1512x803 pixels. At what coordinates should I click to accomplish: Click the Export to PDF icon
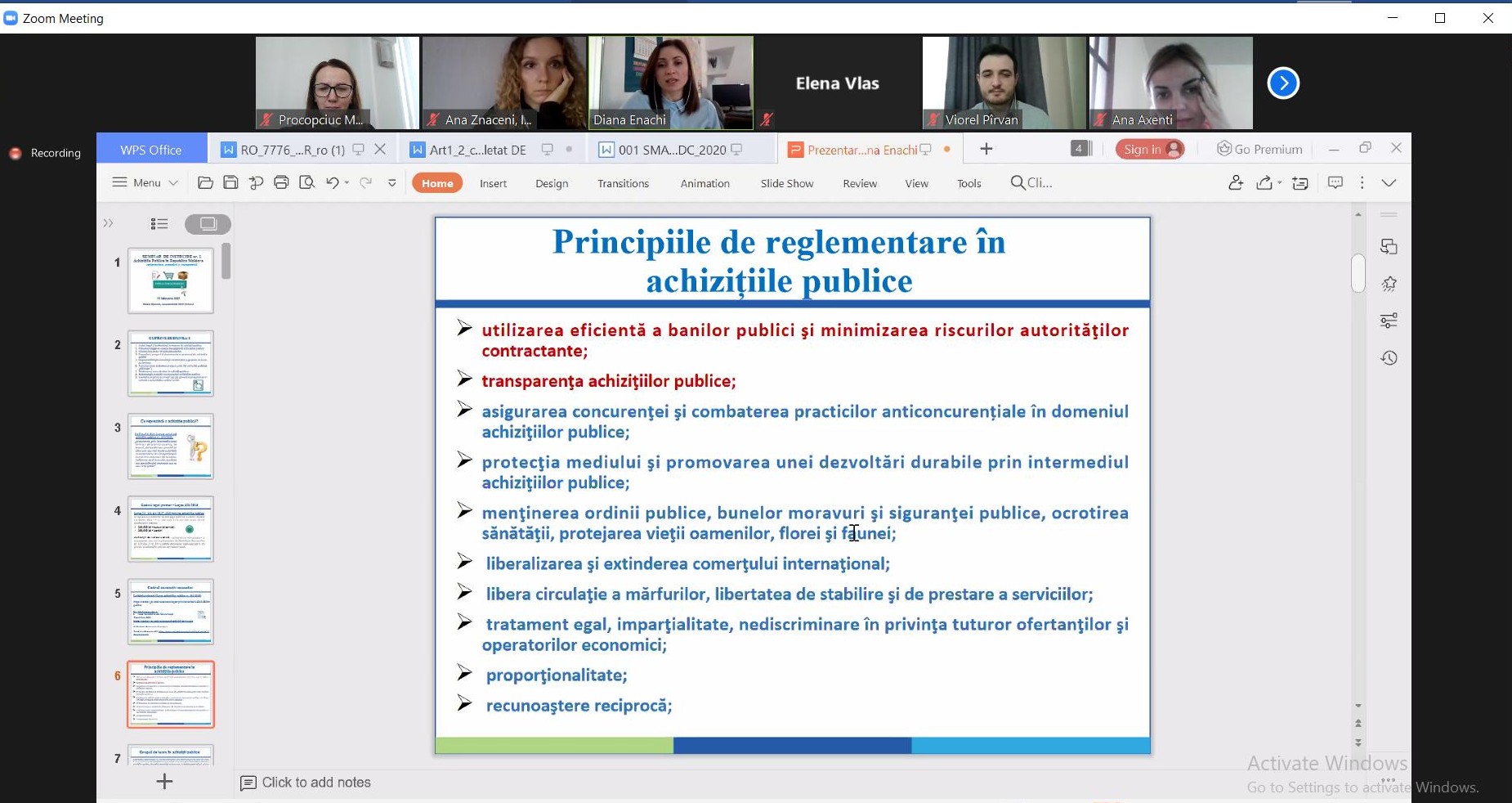pos(256,182)
